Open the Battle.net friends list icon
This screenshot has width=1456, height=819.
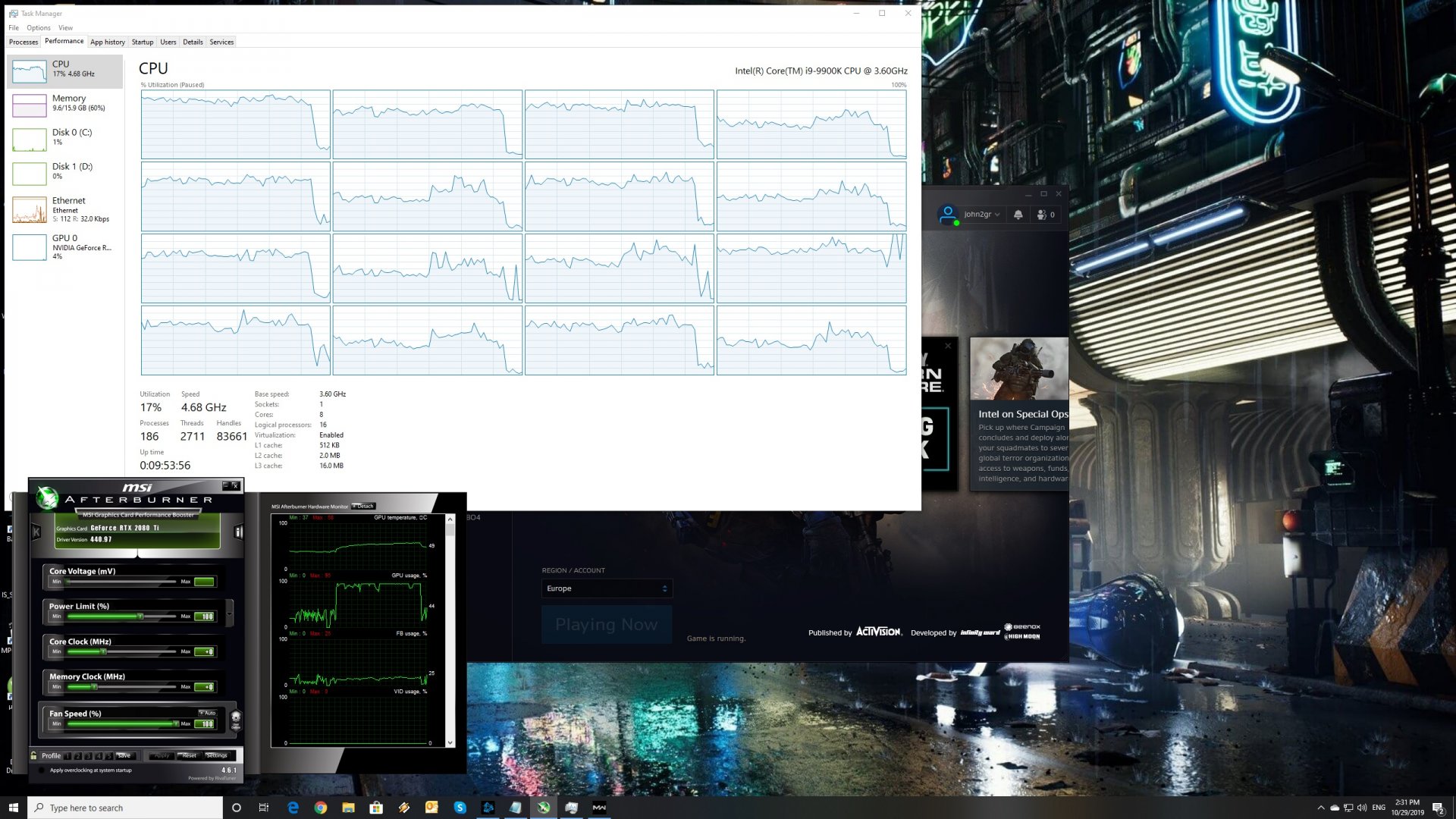pos(1042,215)
